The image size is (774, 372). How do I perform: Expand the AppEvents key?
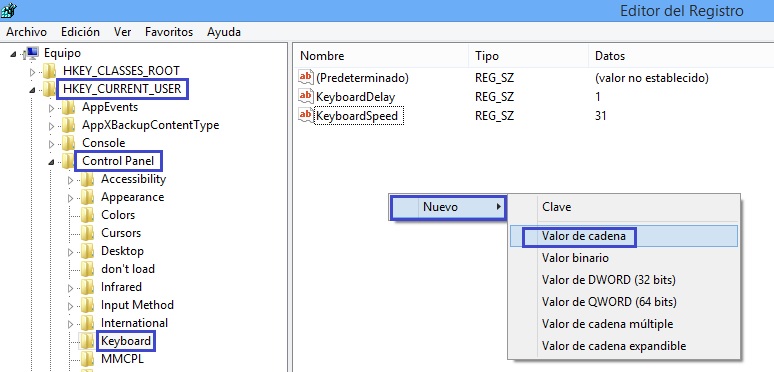click(x=51, y=108)
